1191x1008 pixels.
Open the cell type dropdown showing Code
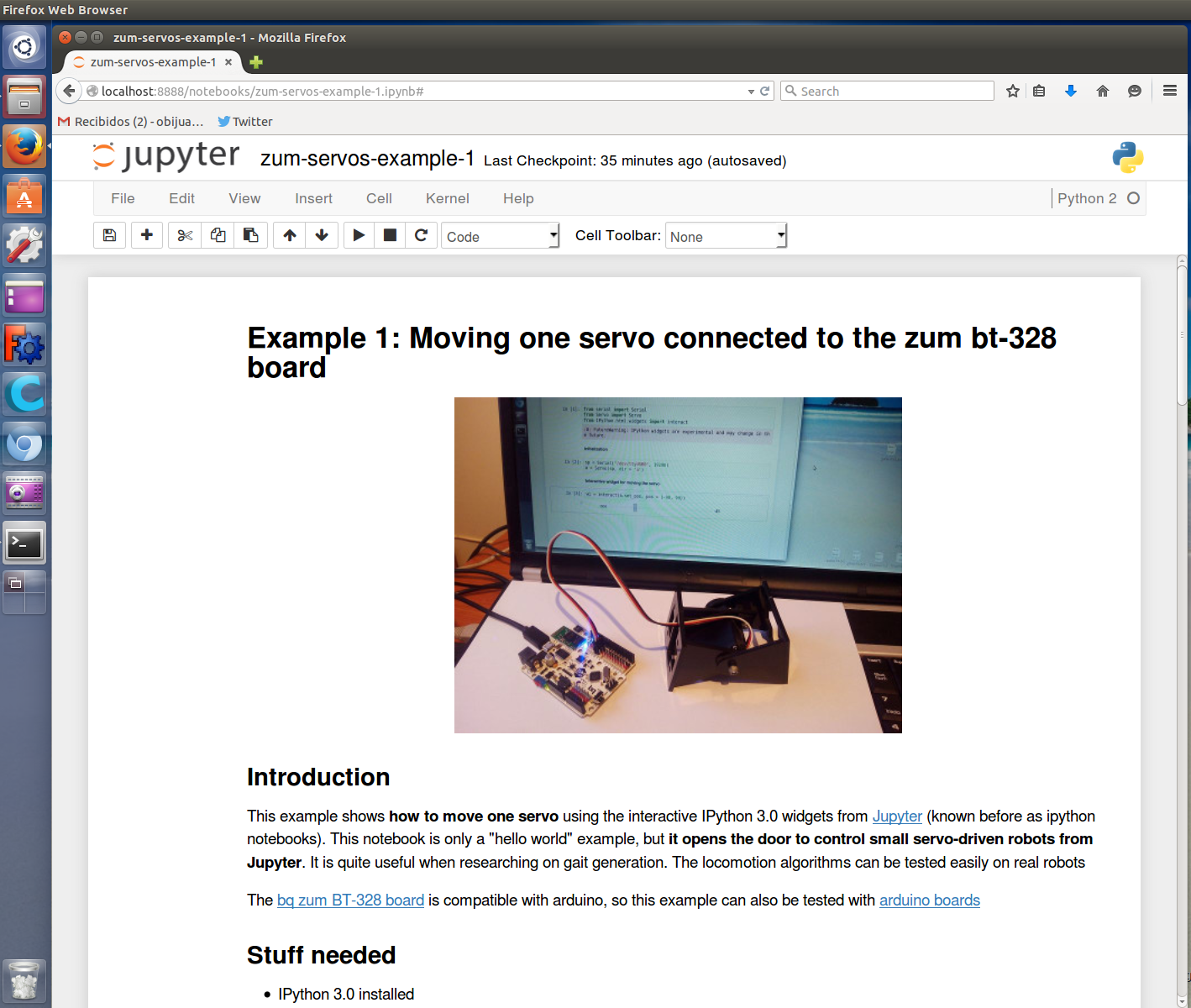pos(500,236)
